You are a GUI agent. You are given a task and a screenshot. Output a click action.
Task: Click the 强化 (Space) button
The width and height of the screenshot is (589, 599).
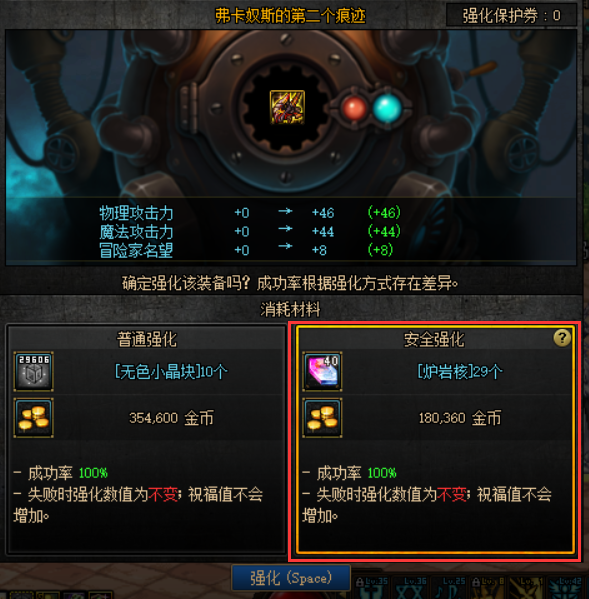pyautogui.click(x=291, y=578)
